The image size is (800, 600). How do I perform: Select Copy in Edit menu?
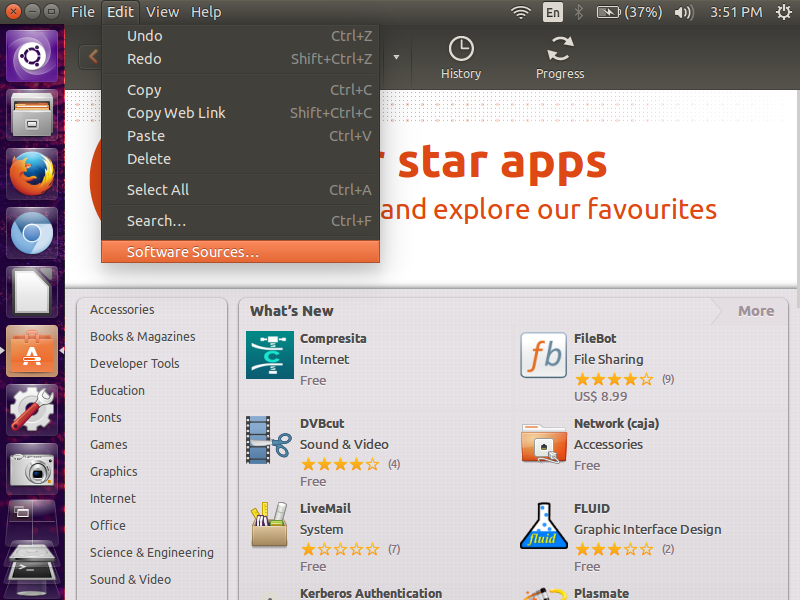point(240,90)
